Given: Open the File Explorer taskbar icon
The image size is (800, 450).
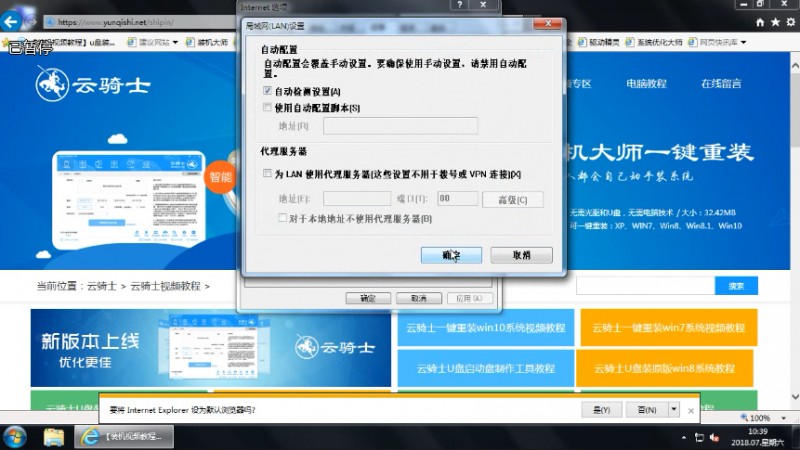Looking at the screenshot, I should (x=54, y=437).
